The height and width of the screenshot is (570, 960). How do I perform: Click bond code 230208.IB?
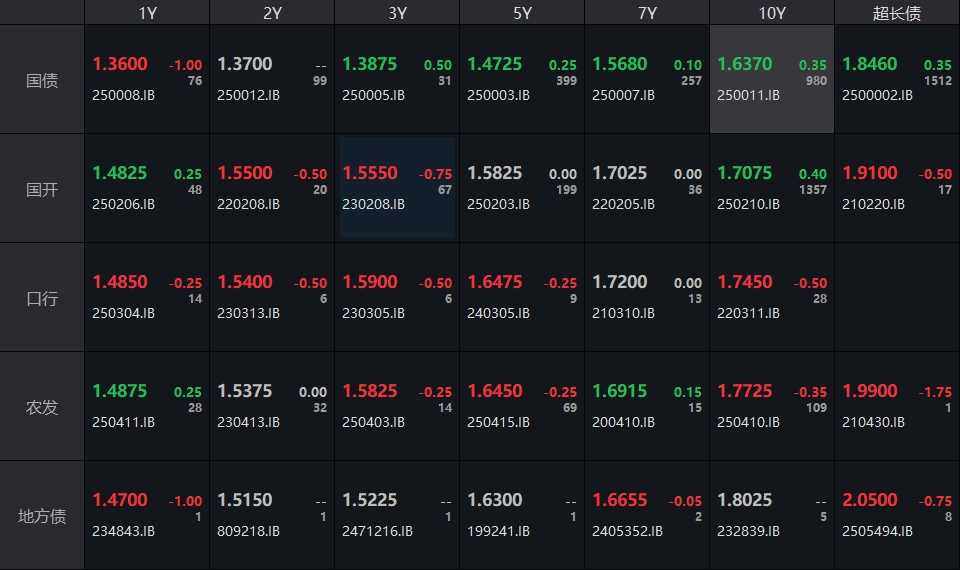373,204
